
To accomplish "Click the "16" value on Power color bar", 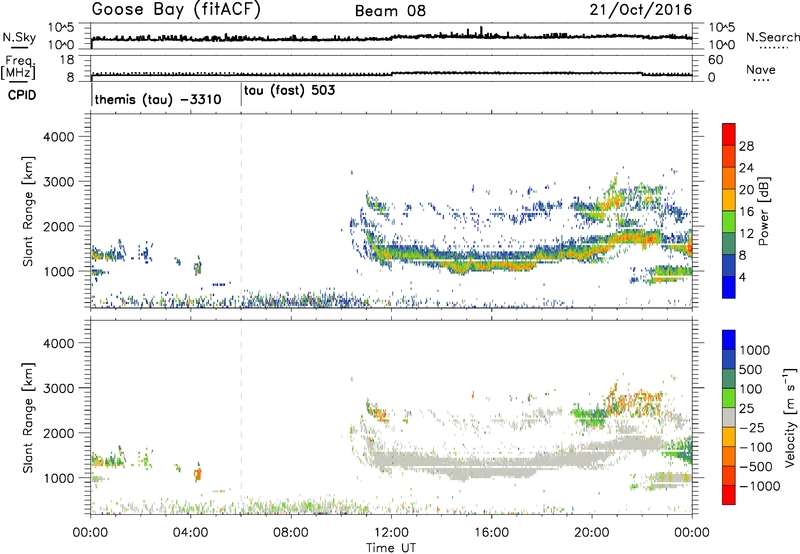I will (746, 212).
